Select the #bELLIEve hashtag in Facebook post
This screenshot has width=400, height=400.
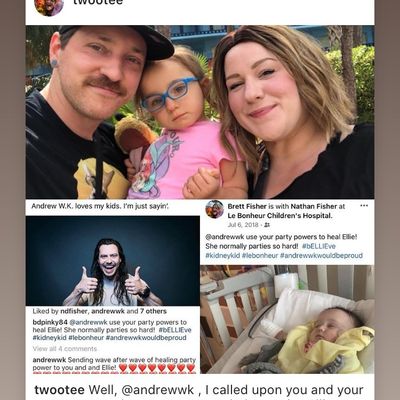pos(319,246)
